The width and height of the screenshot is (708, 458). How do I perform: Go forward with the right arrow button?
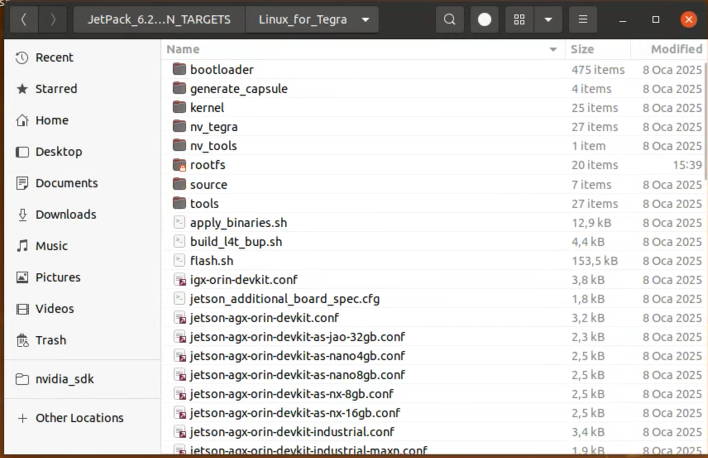(52, 19)
